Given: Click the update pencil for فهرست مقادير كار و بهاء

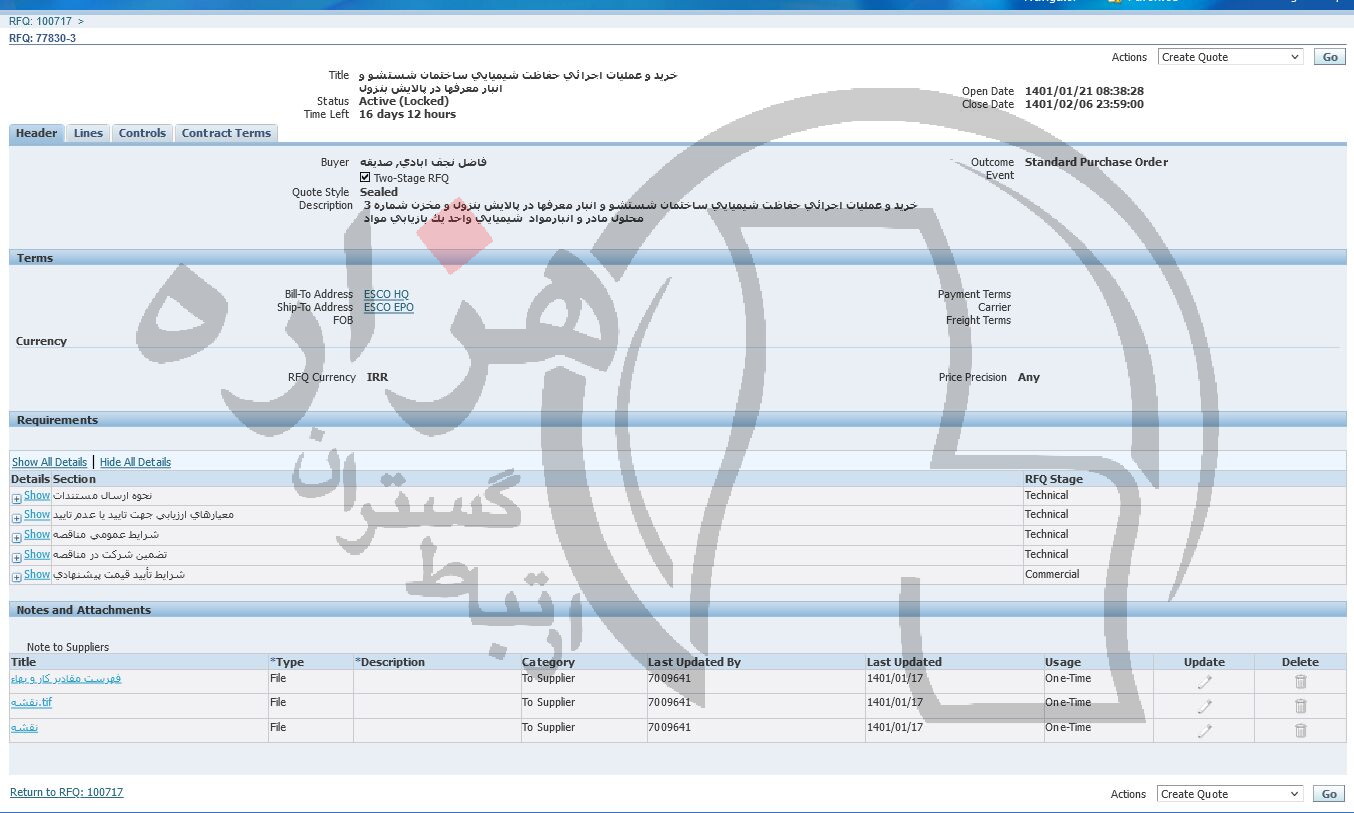Looking at the screenshot, I should [1204, 681].
